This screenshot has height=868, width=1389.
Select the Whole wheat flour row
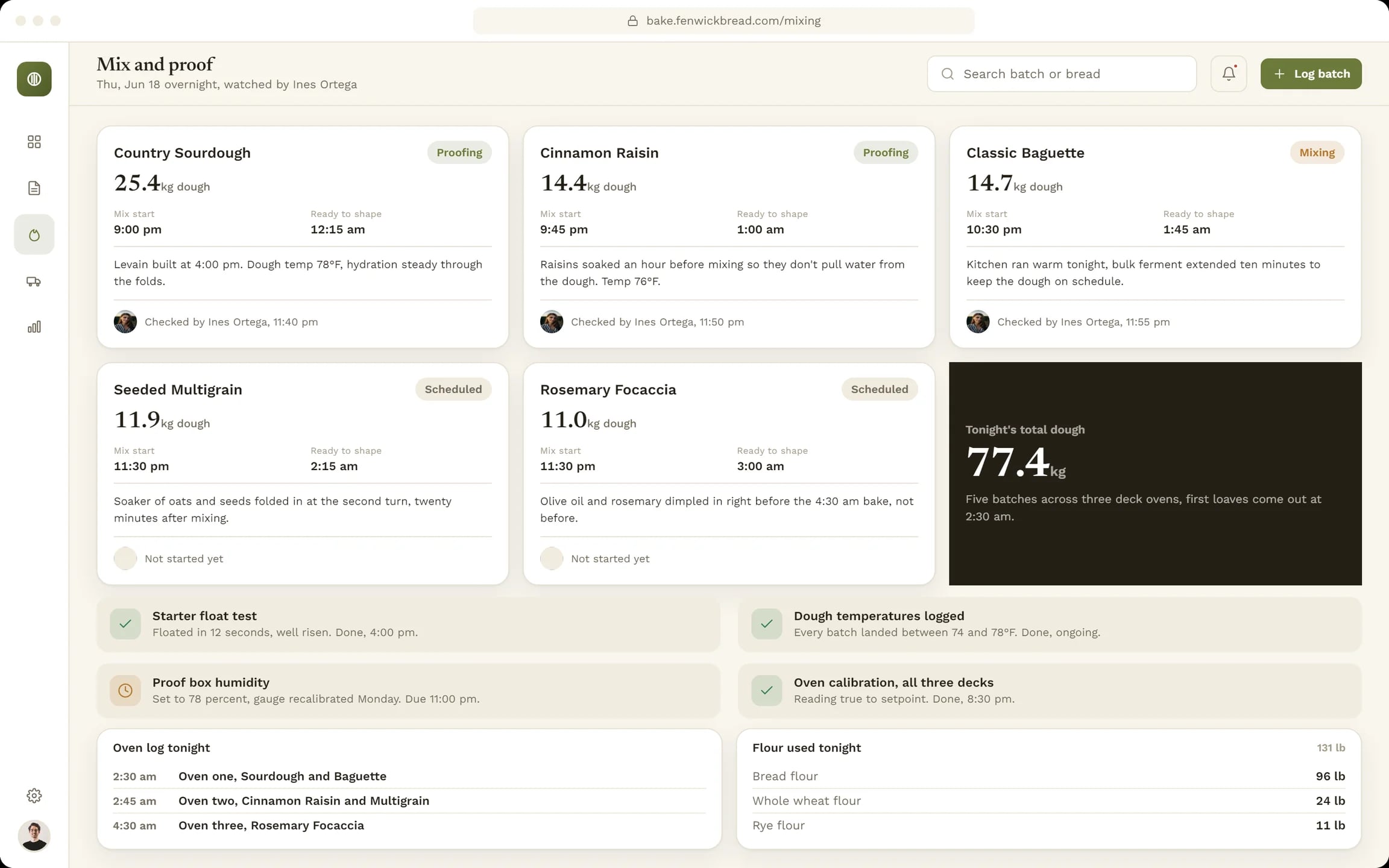pos(1048,801)
